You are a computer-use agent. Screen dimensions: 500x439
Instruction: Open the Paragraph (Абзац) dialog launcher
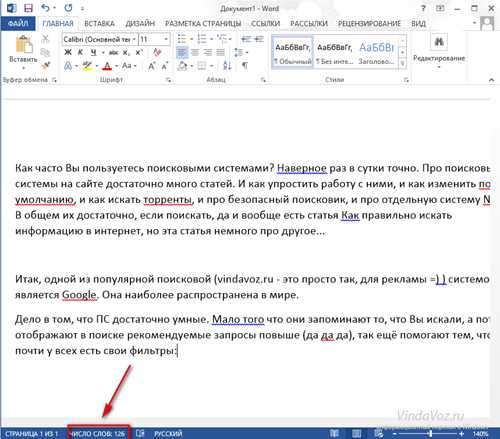point(263,80)
